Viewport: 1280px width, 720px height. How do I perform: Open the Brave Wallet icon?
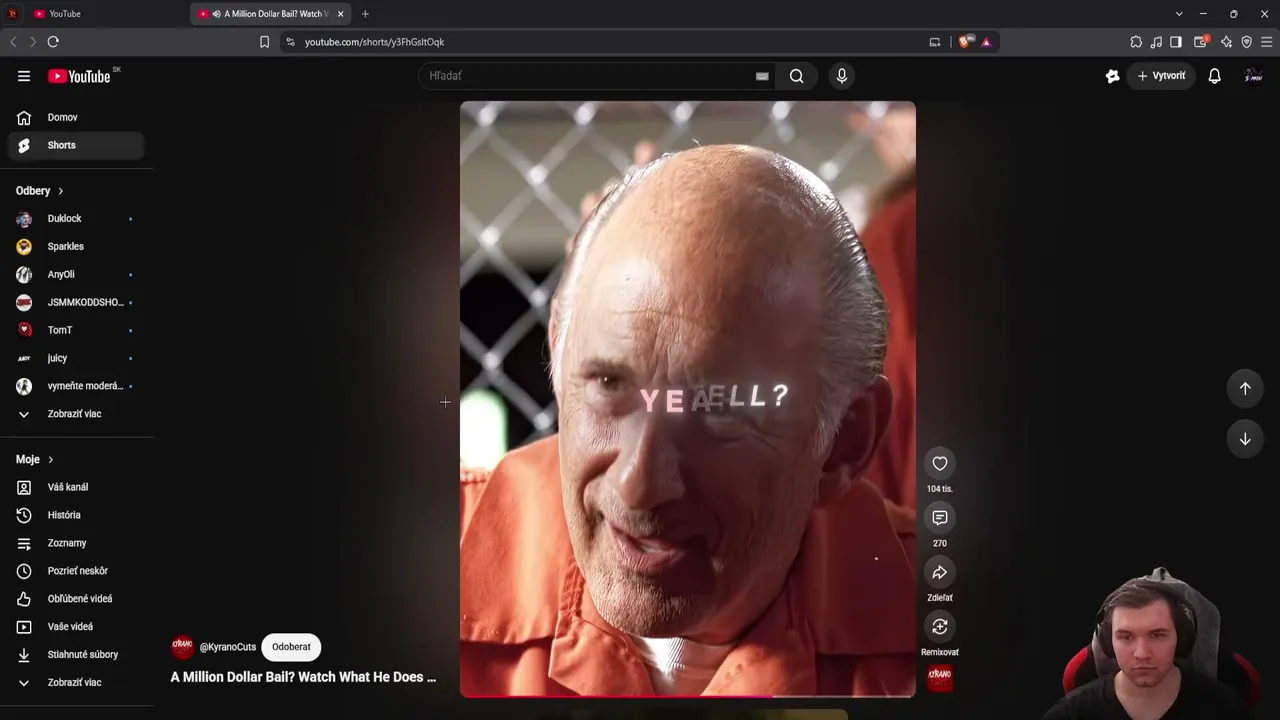(1202, 42)
